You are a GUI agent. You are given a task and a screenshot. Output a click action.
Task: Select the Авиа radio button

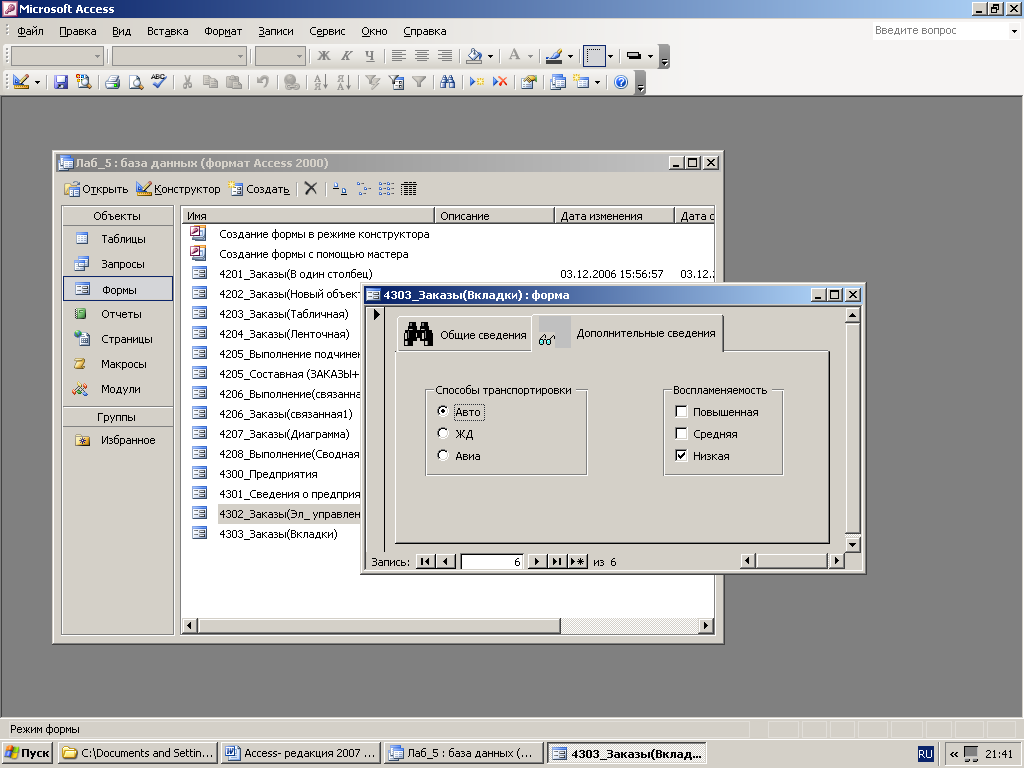point(443,455)
